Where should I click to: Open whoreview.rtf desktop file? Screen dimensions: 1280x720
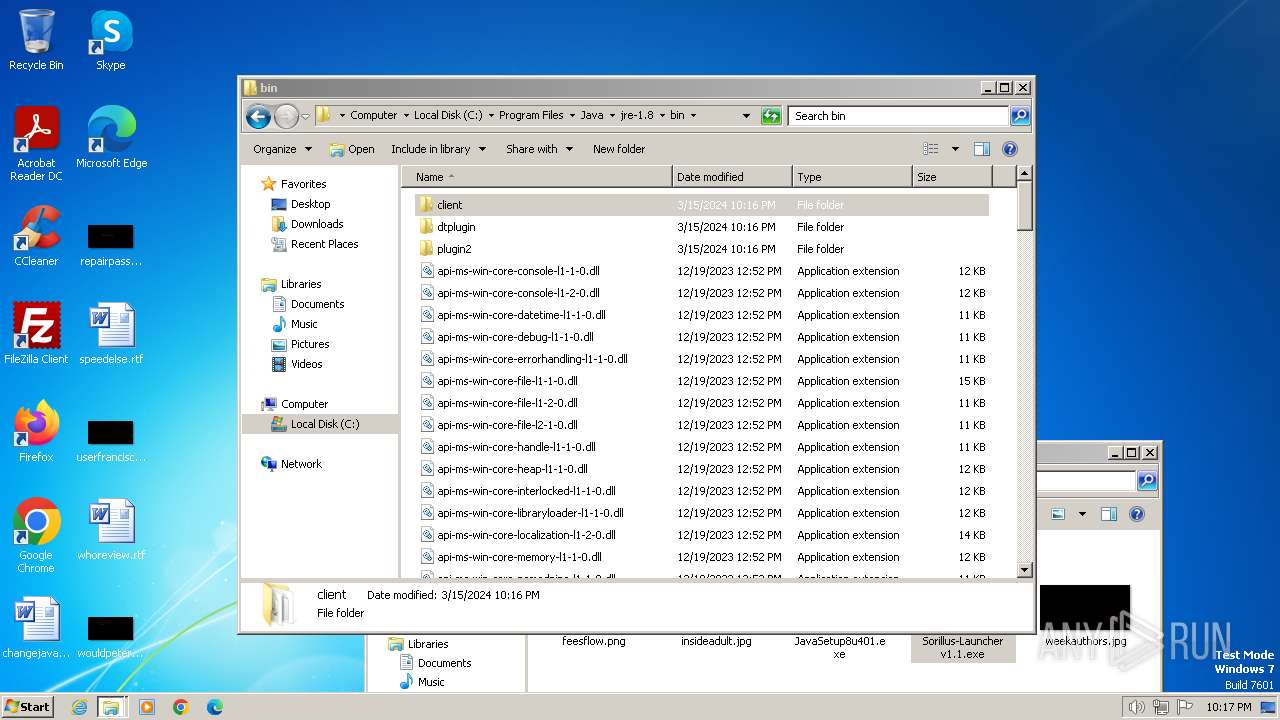pyautogui.click(x=111, y=529)
